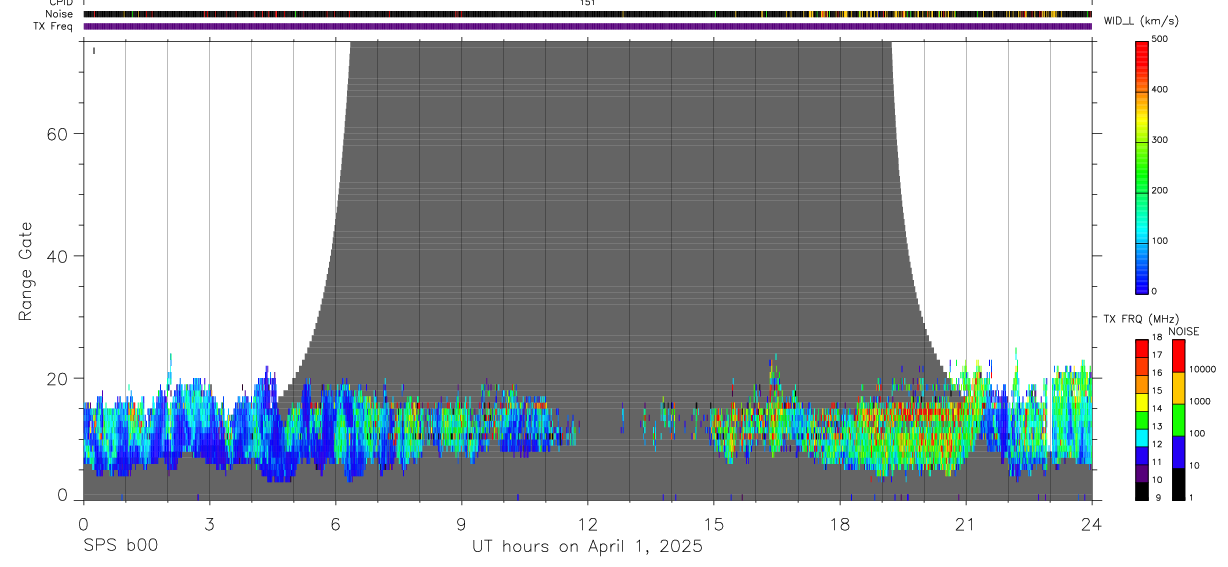Pick the blue 11–12 MHz frequency swatch
Viewport: 1228px width, 567px height.
coord(1142,455)
